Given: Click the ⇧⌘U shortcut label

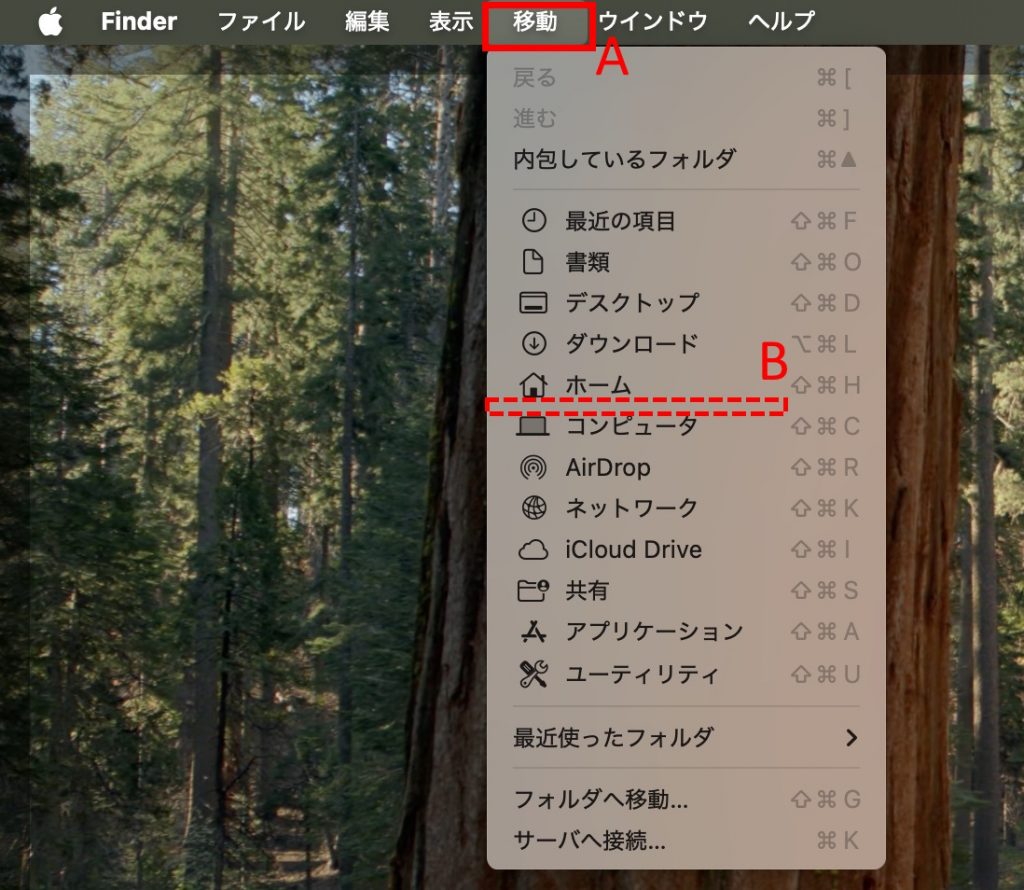Looking at the screenshot, I should coord(825,674).
